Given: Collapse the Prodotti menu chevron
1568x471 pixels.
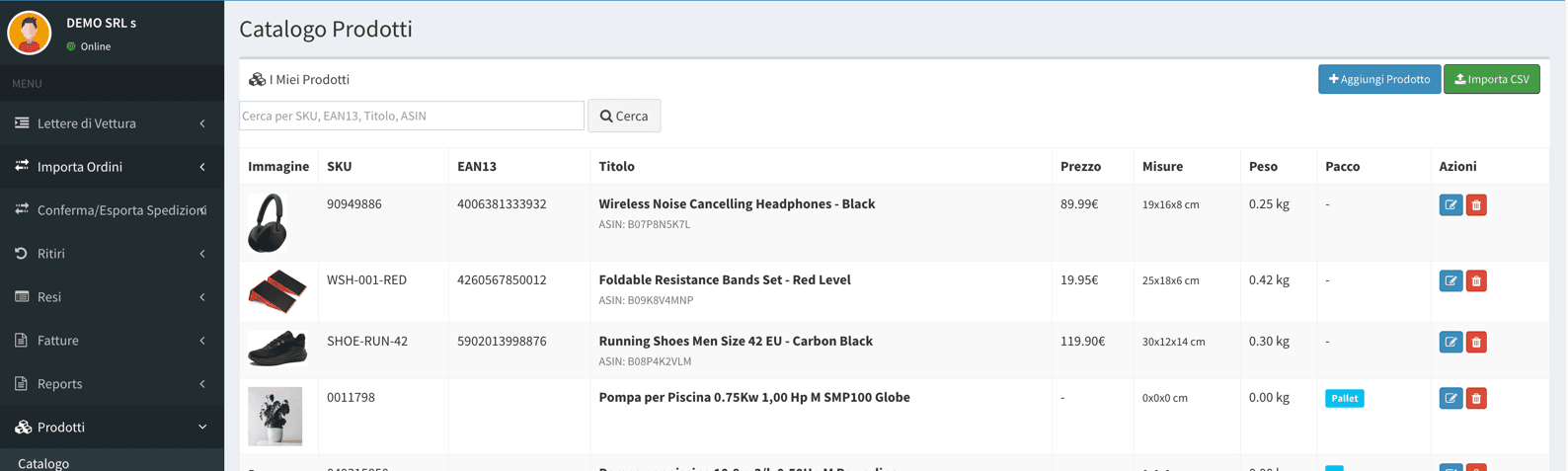Looking at the screenshot, I should tap(202, 428).
